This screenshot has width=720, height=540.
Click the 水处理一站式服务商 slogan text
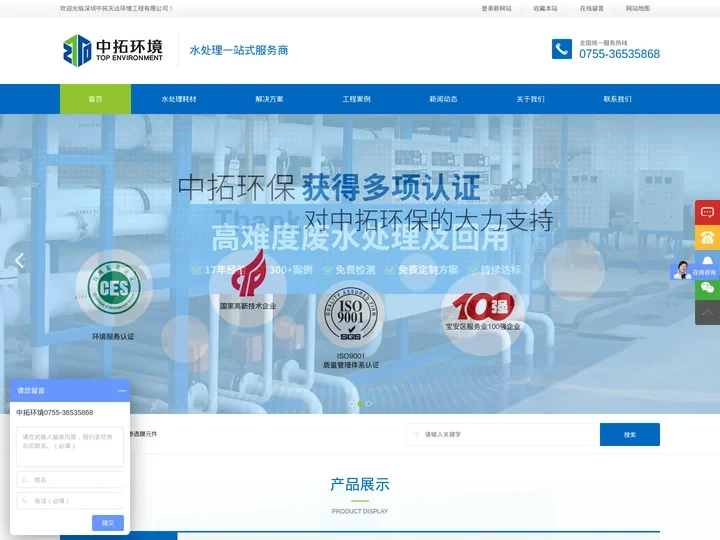[239, 50]
